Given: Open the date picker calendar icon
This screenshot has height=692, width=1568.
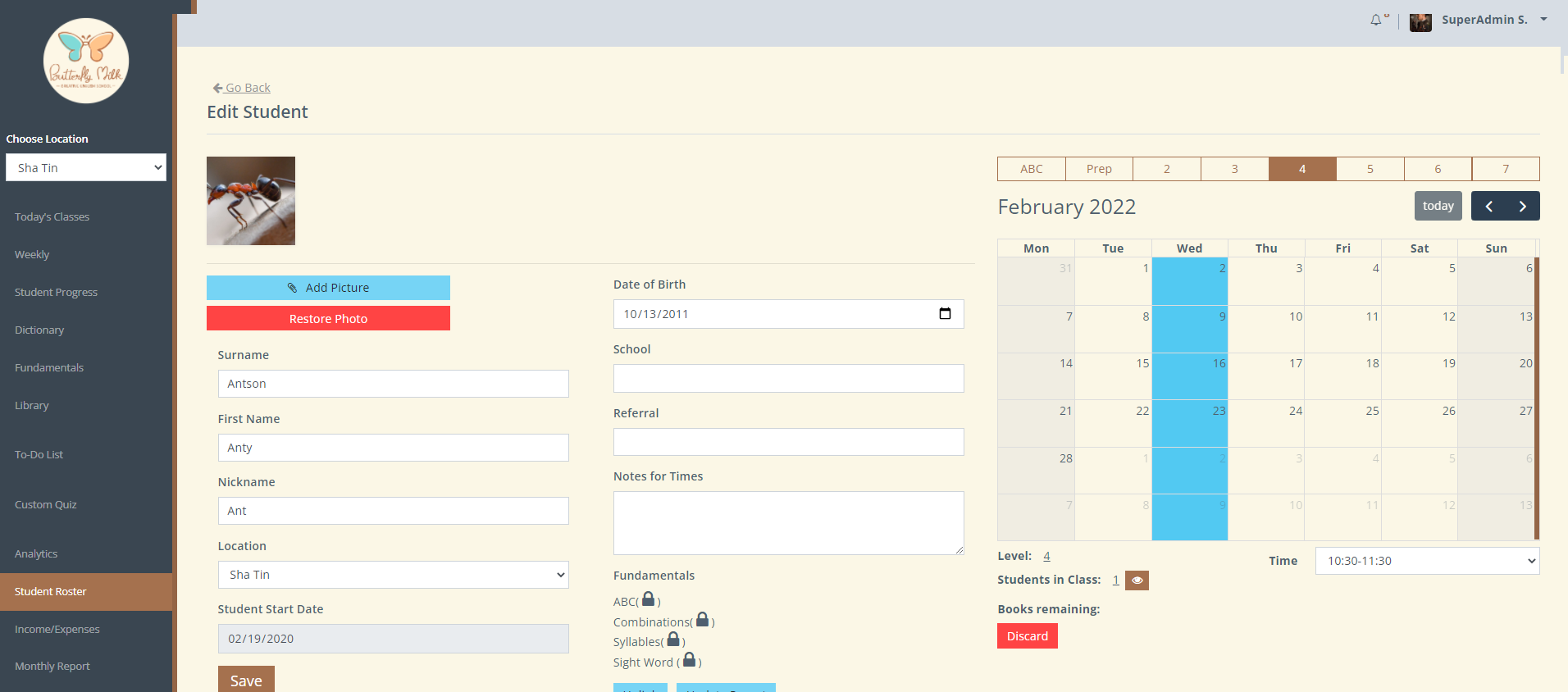Looking at the screenshot, I should click(x=945, y=314).
